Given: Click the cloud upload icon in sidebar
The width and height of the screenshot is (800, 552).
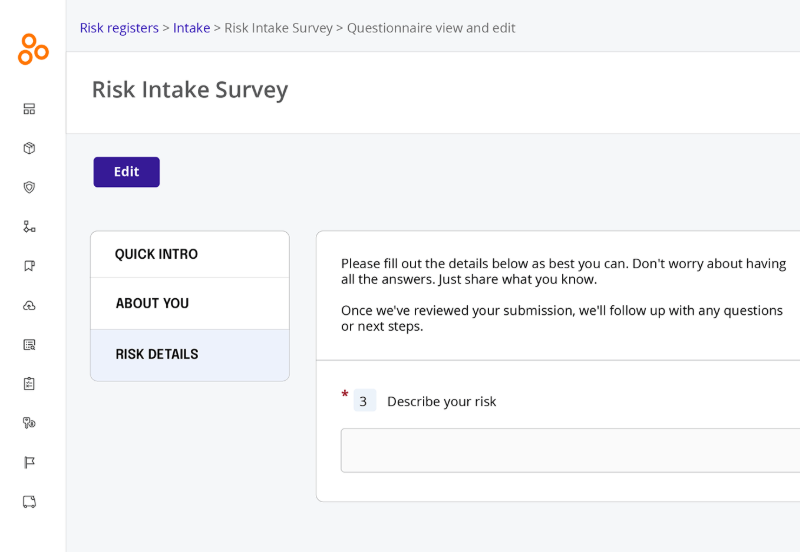Looking at the screenshot, I should [x=29, y=305].
